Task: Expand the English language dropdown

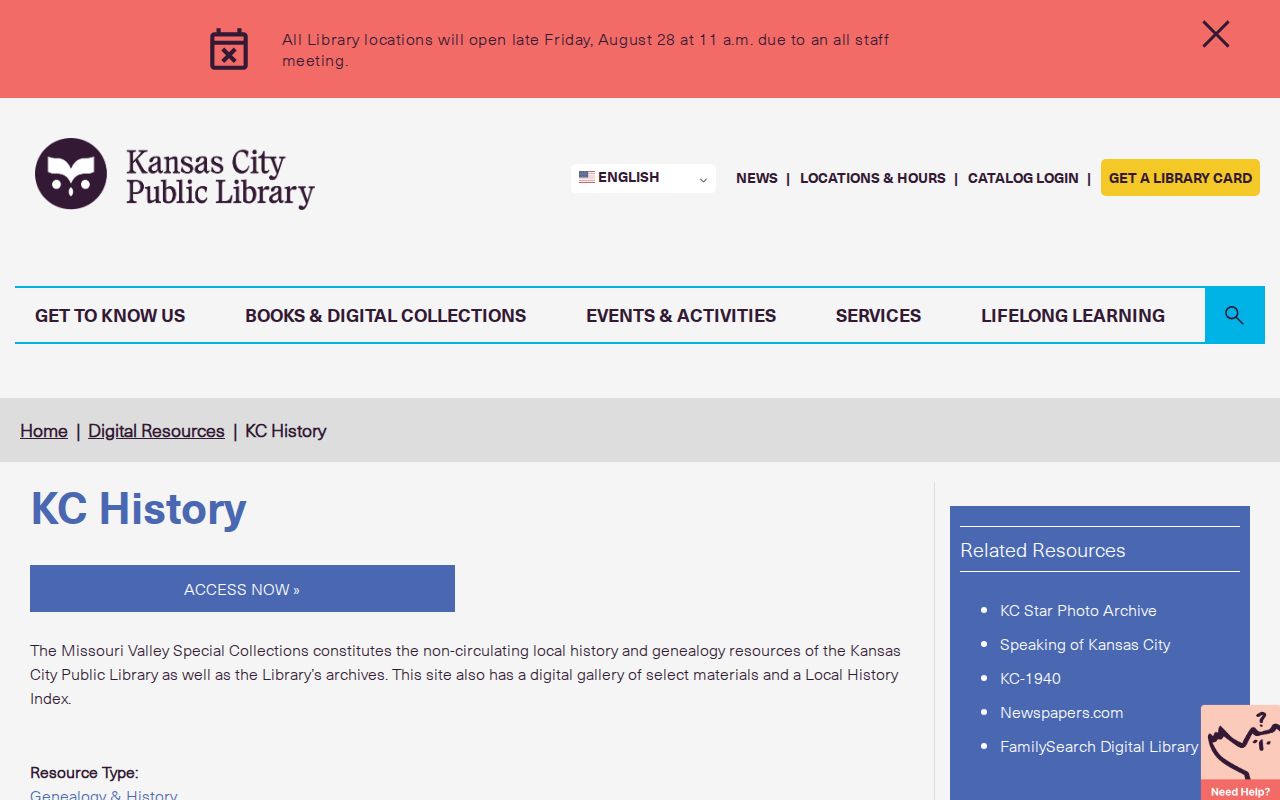Action: [x=643, y=178]
